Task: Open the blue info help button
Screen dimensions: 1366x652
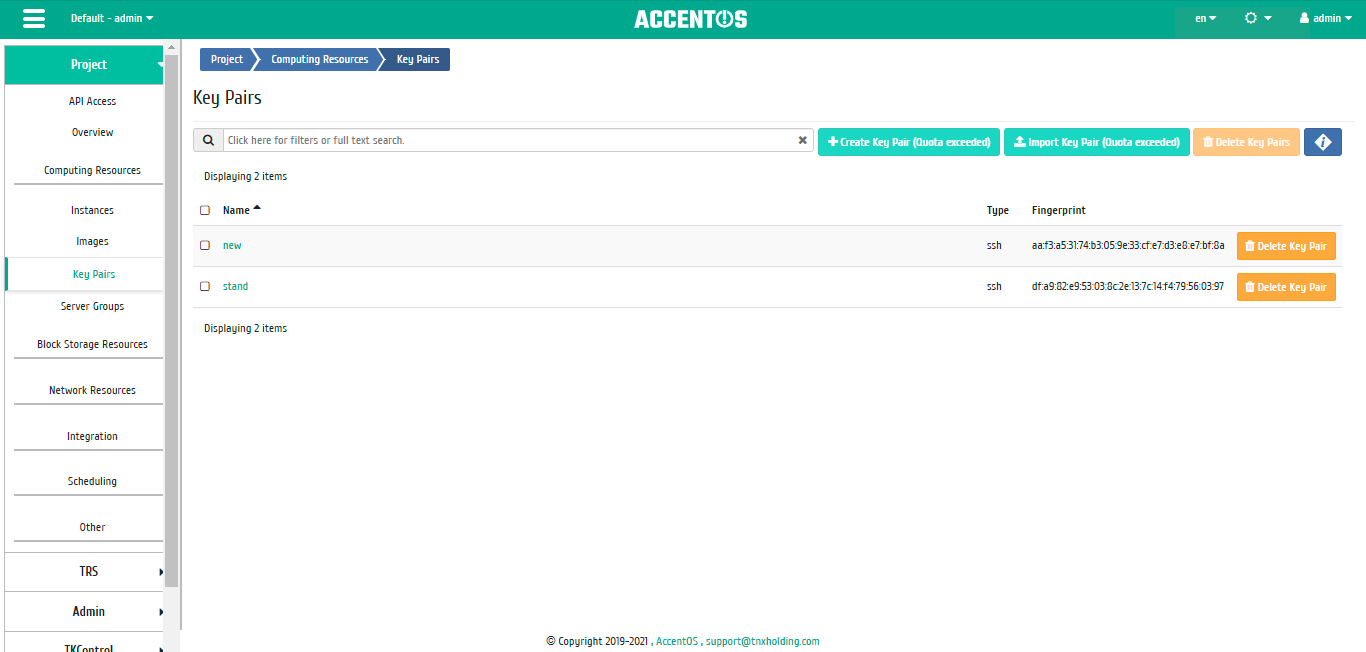Action: 1323,142
